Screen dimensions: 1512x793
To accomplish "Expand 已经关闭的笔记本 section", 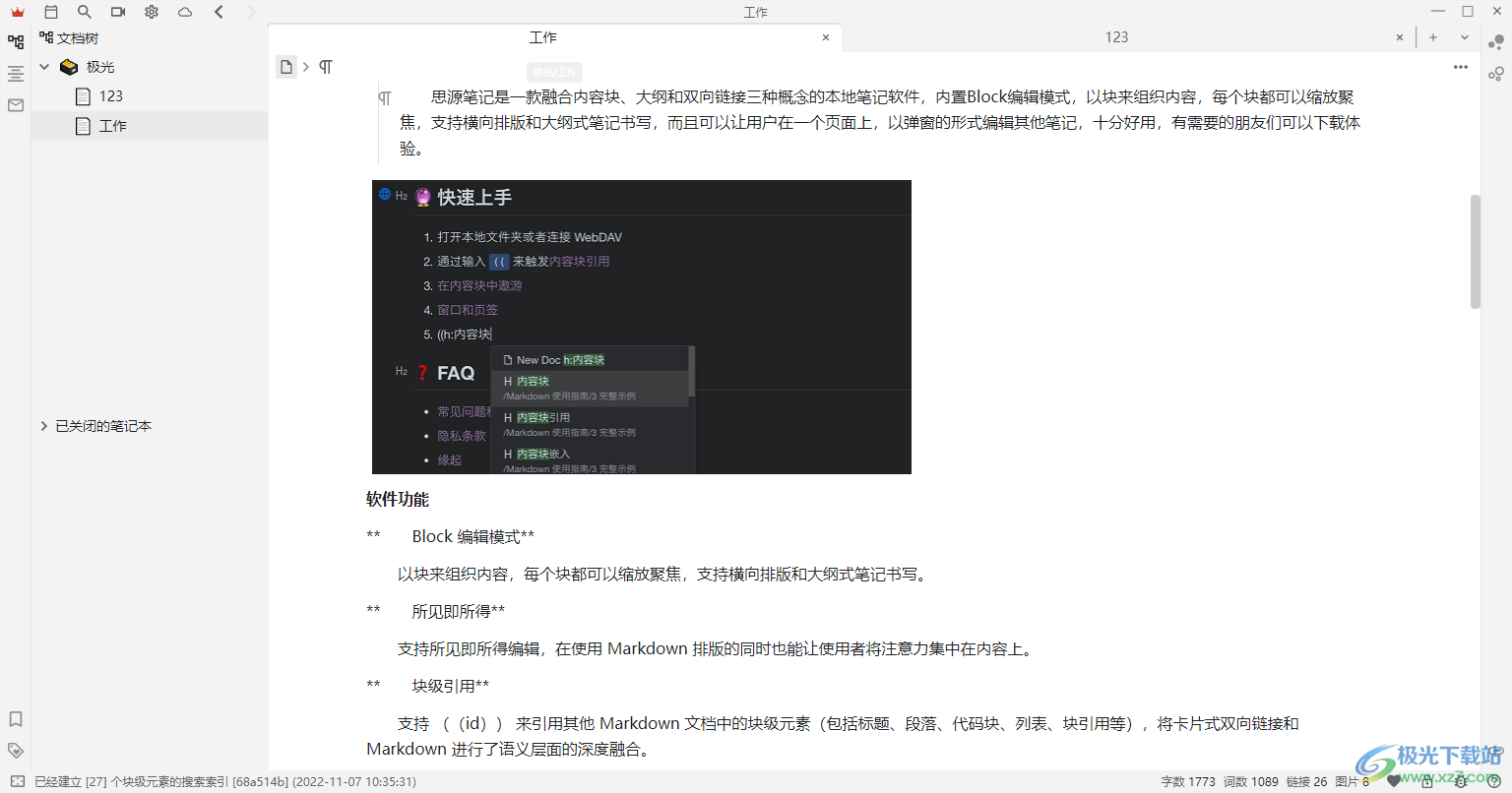I will 43,425.
